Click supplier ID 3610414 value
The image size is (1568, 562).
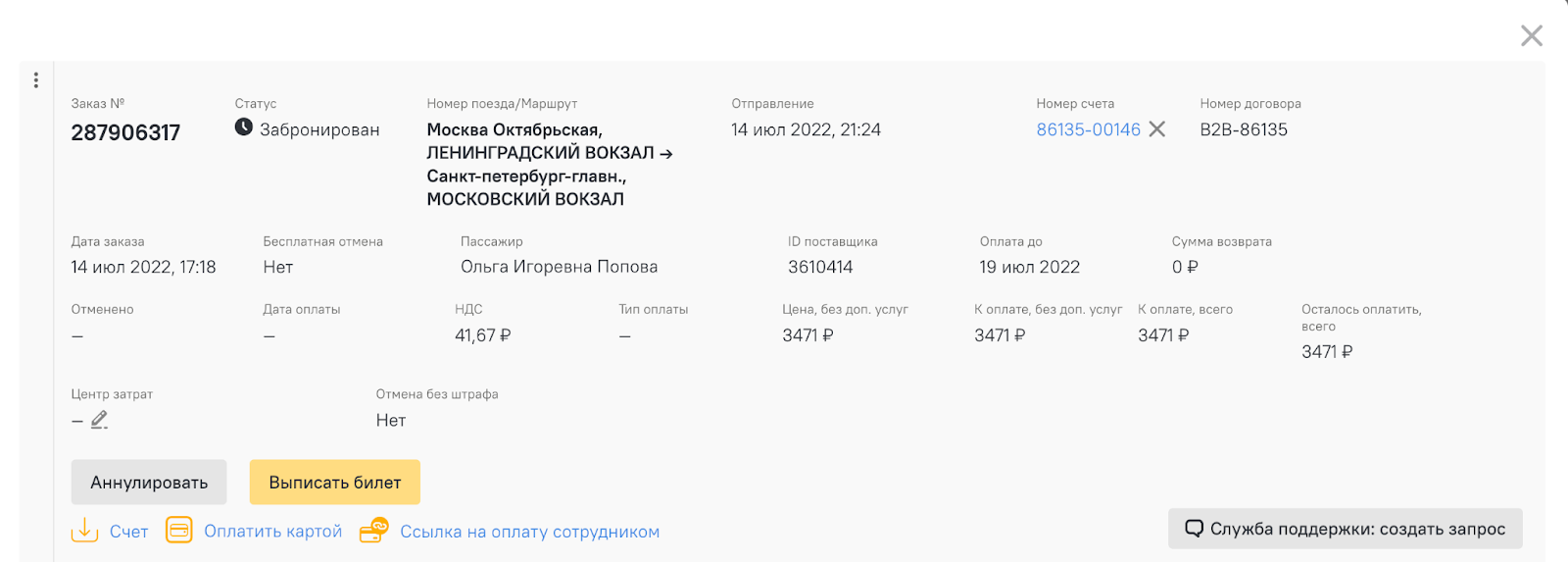point(820,267)
